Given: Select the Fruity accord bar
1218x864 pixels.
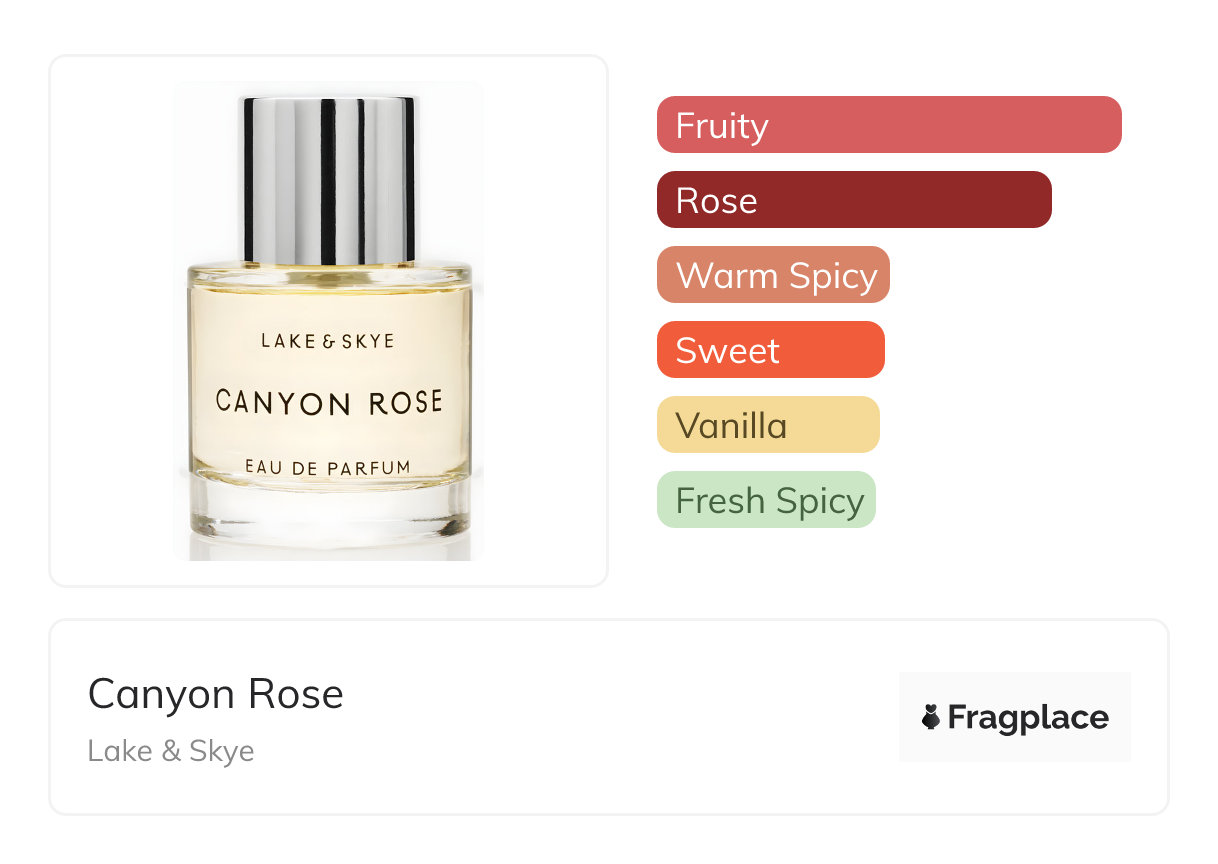Looking at the screenshot, I should 889,125.
